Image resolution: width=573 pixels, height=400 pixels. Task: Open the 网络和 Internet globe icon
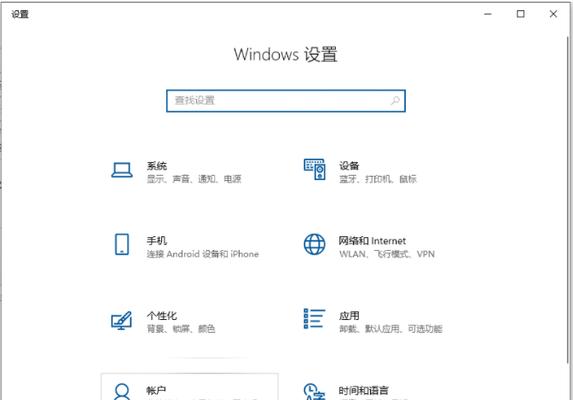[x=314, y=244]
